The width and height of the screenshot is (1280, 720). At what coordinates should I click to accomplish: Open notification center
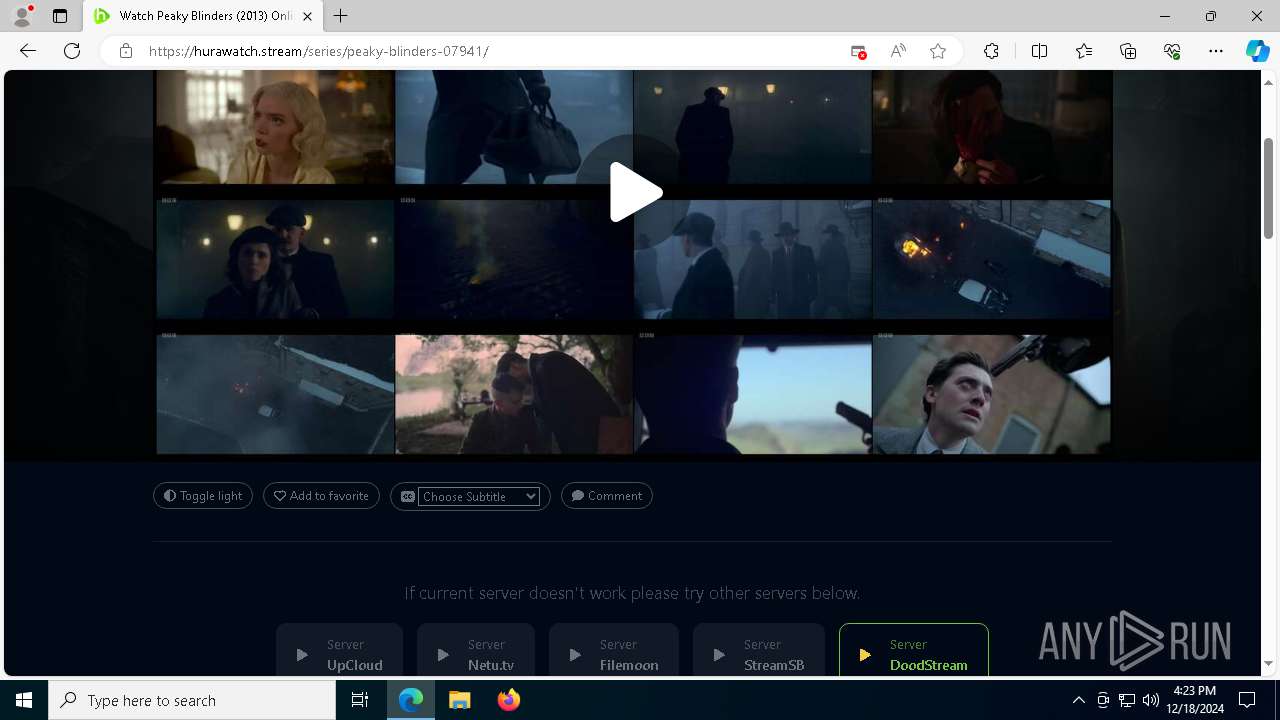(x=1247, y=700)
